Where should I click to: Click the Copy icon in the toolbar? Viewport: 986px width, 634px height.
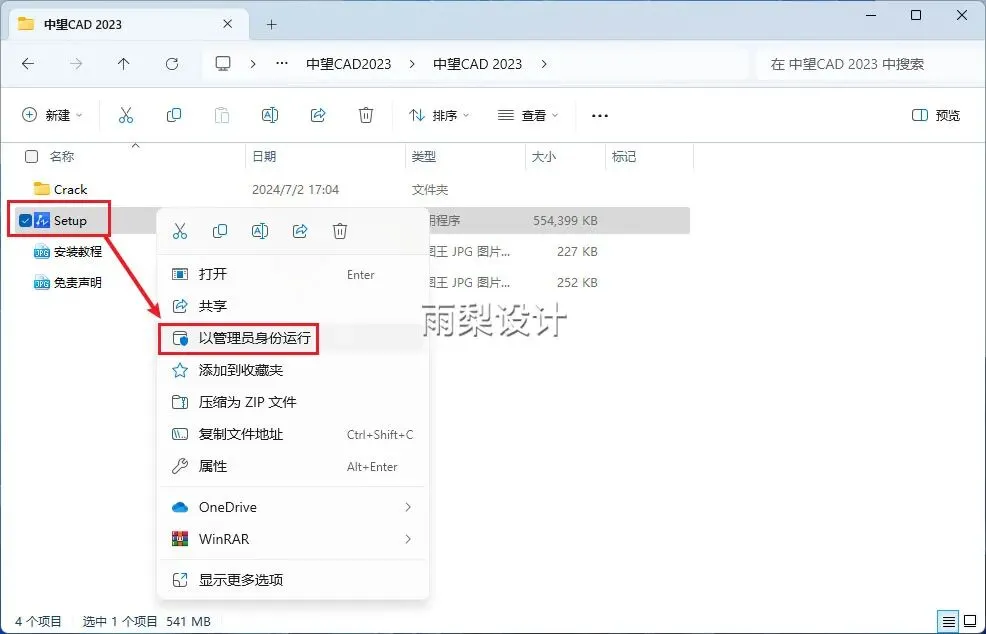click(174, 115)
